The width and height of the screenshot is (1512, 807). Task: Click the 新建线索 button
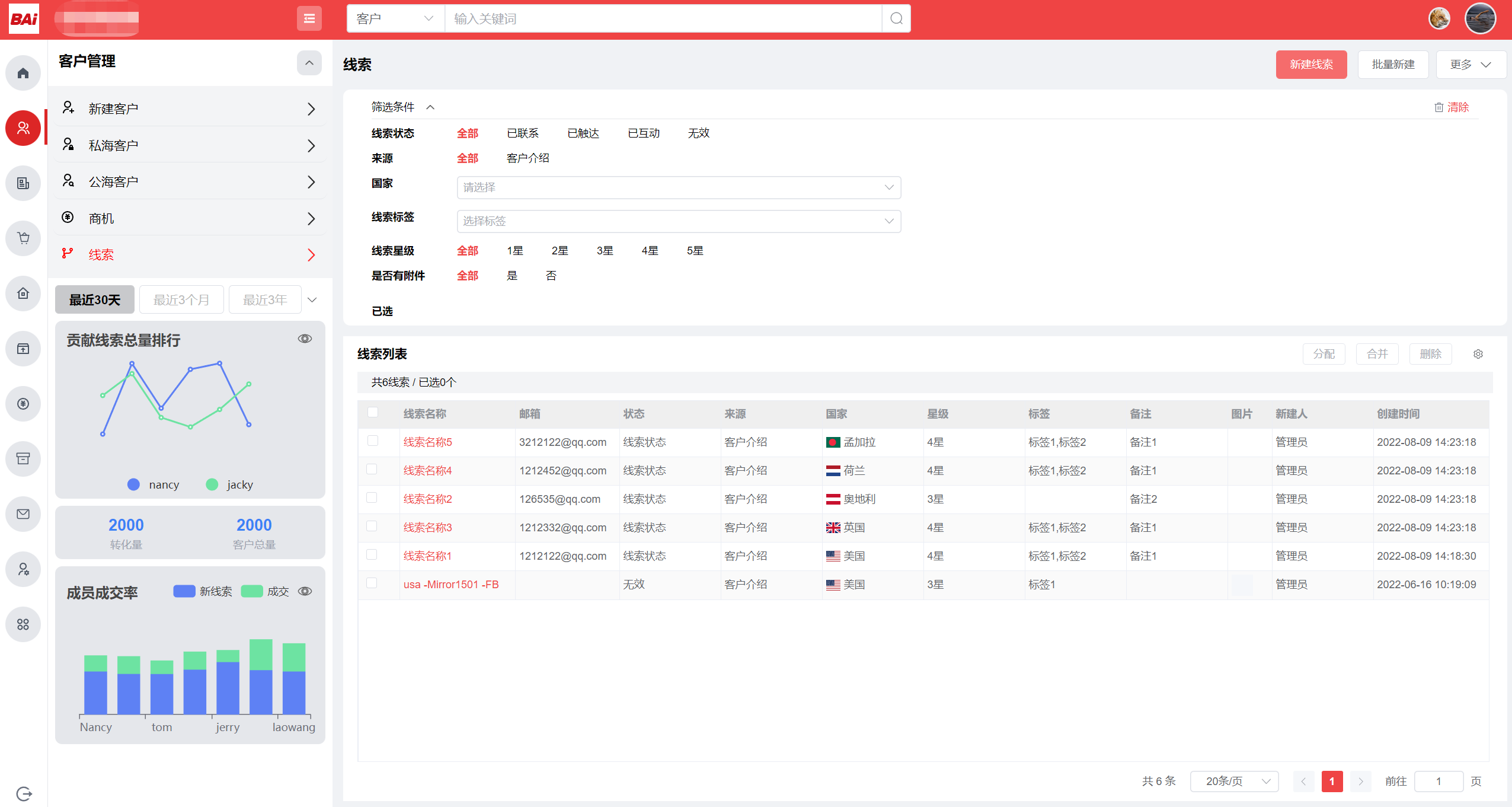click(x=1311, y=65)
